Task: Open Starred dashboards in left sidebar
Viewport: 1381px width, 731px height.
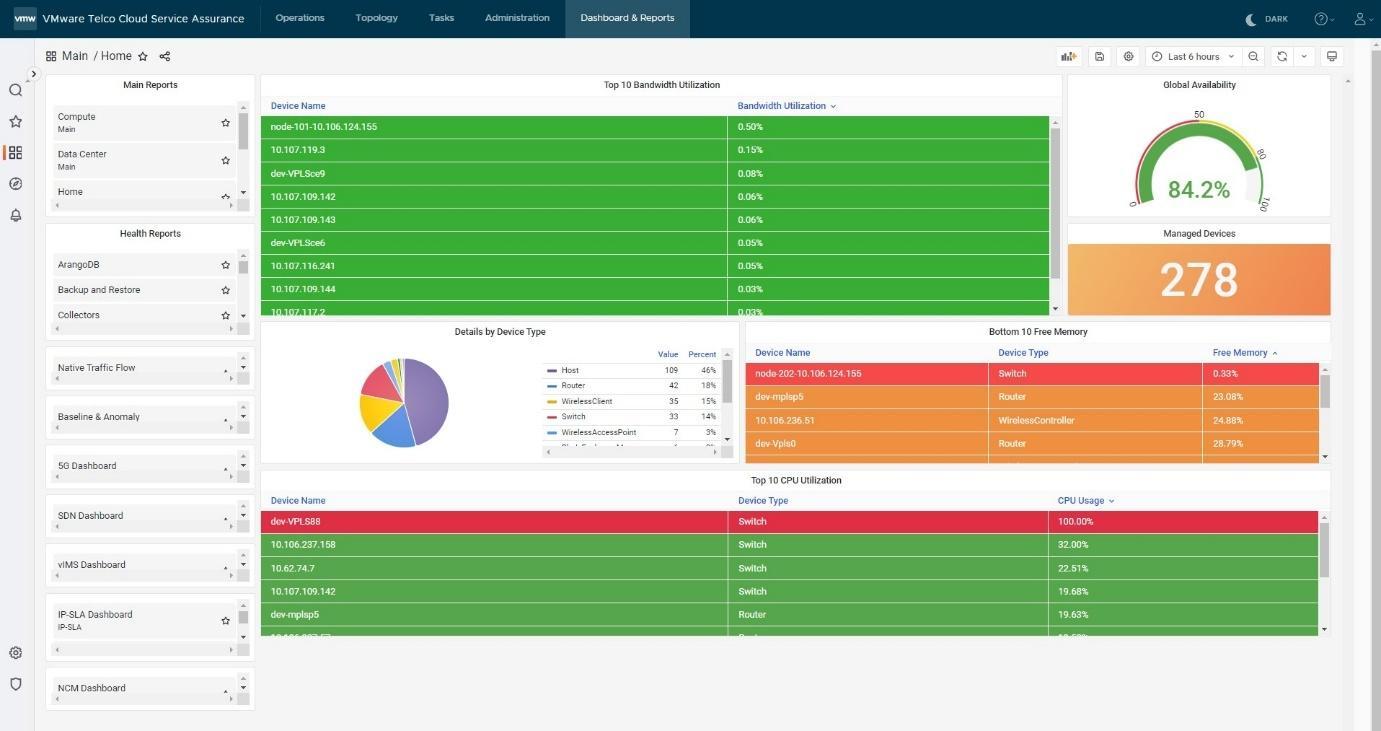Action: (15, 121)
